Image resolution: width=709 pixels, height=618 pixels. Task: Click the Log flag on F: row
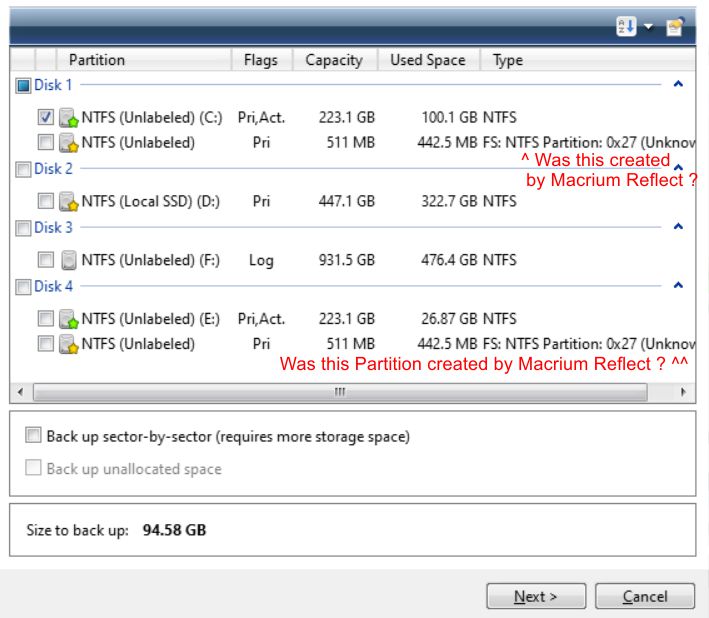(x=261, y=261)
